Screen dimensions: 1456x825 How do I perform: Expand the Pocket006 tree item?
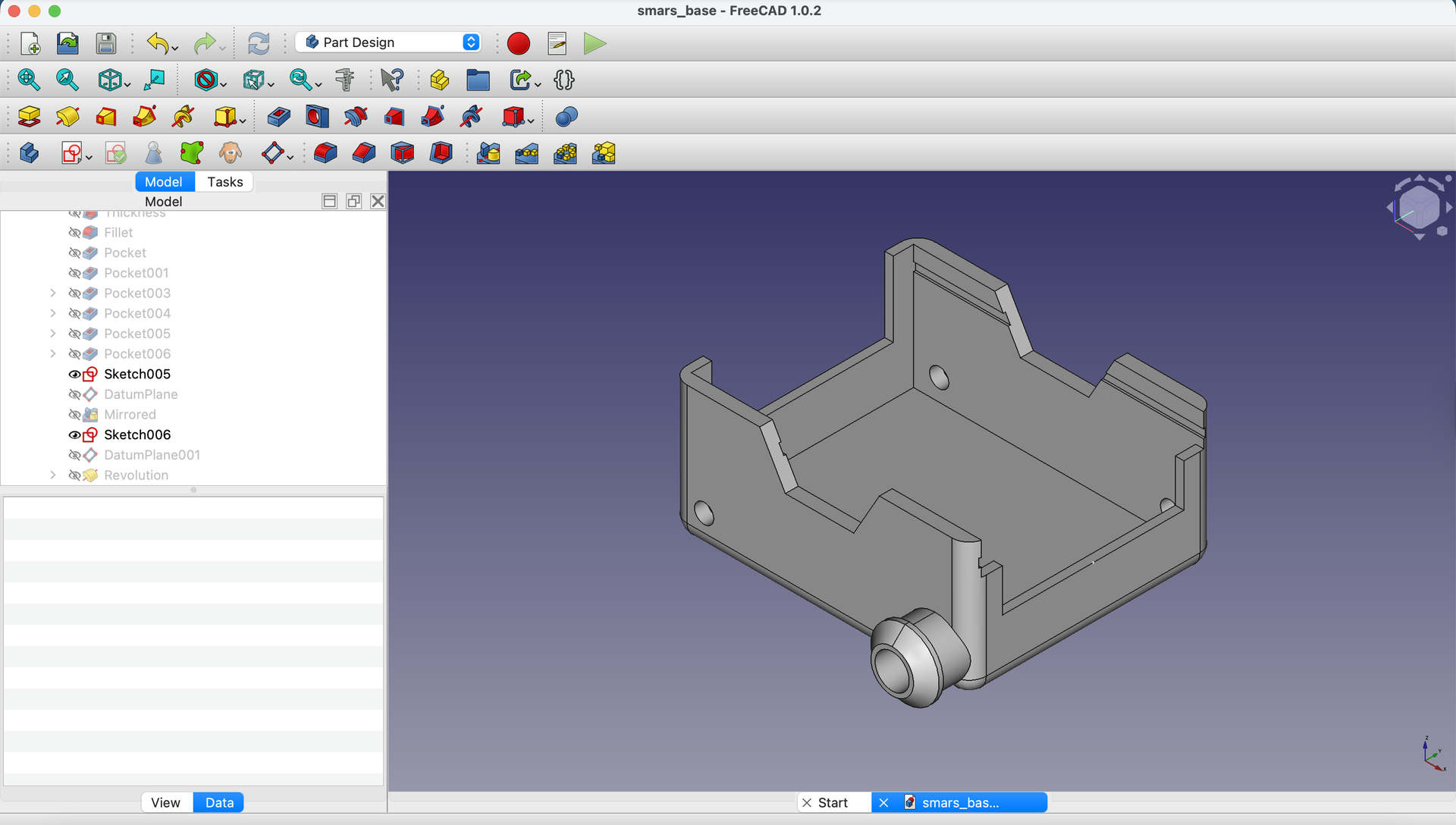tap(52, 353)
